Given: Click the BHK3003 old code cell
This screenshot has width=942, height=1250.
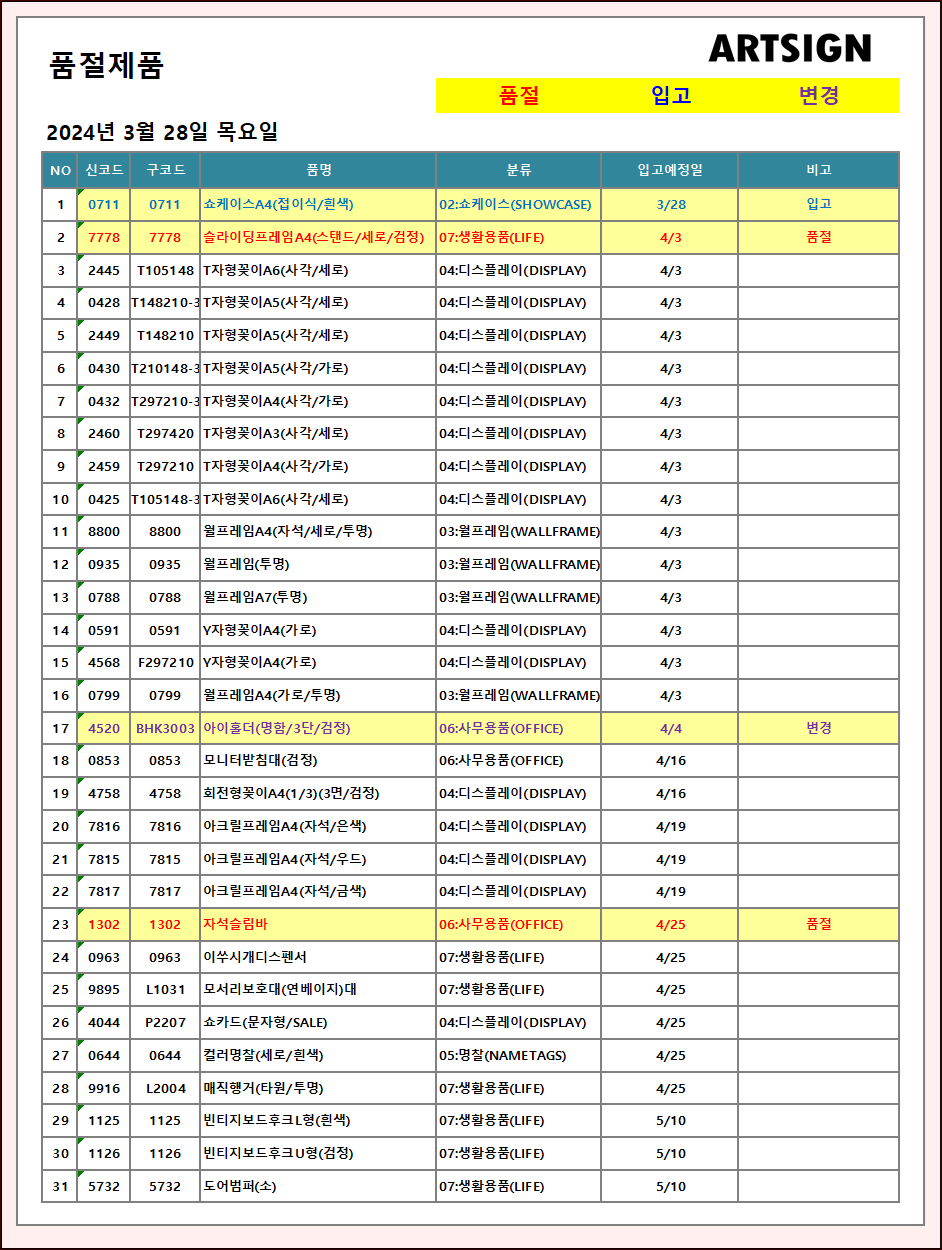Looking at the screenshot, I should pos(165,729).
